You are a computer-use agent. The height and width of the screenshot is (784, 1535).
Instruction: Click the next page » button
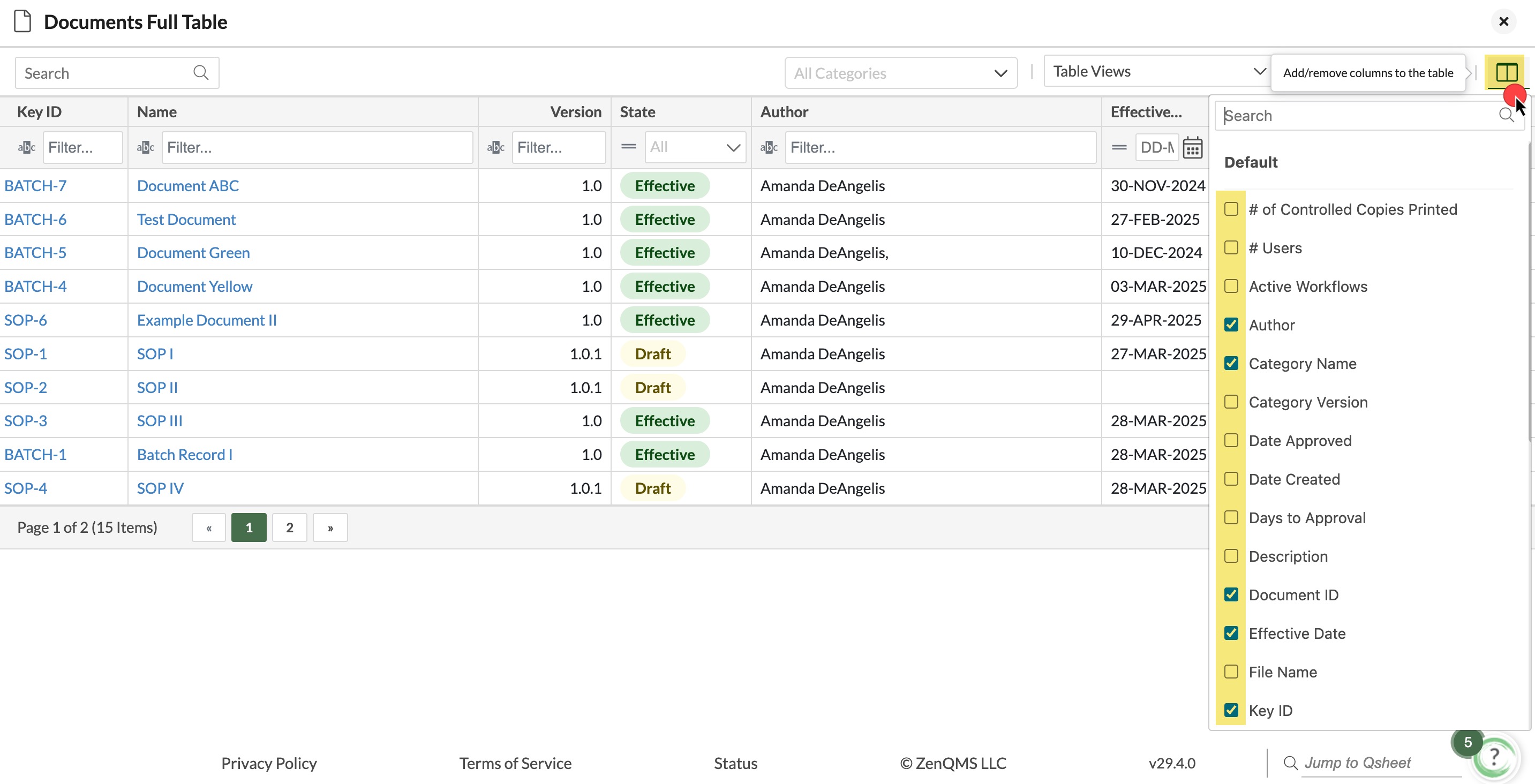[x=330, y=527]
